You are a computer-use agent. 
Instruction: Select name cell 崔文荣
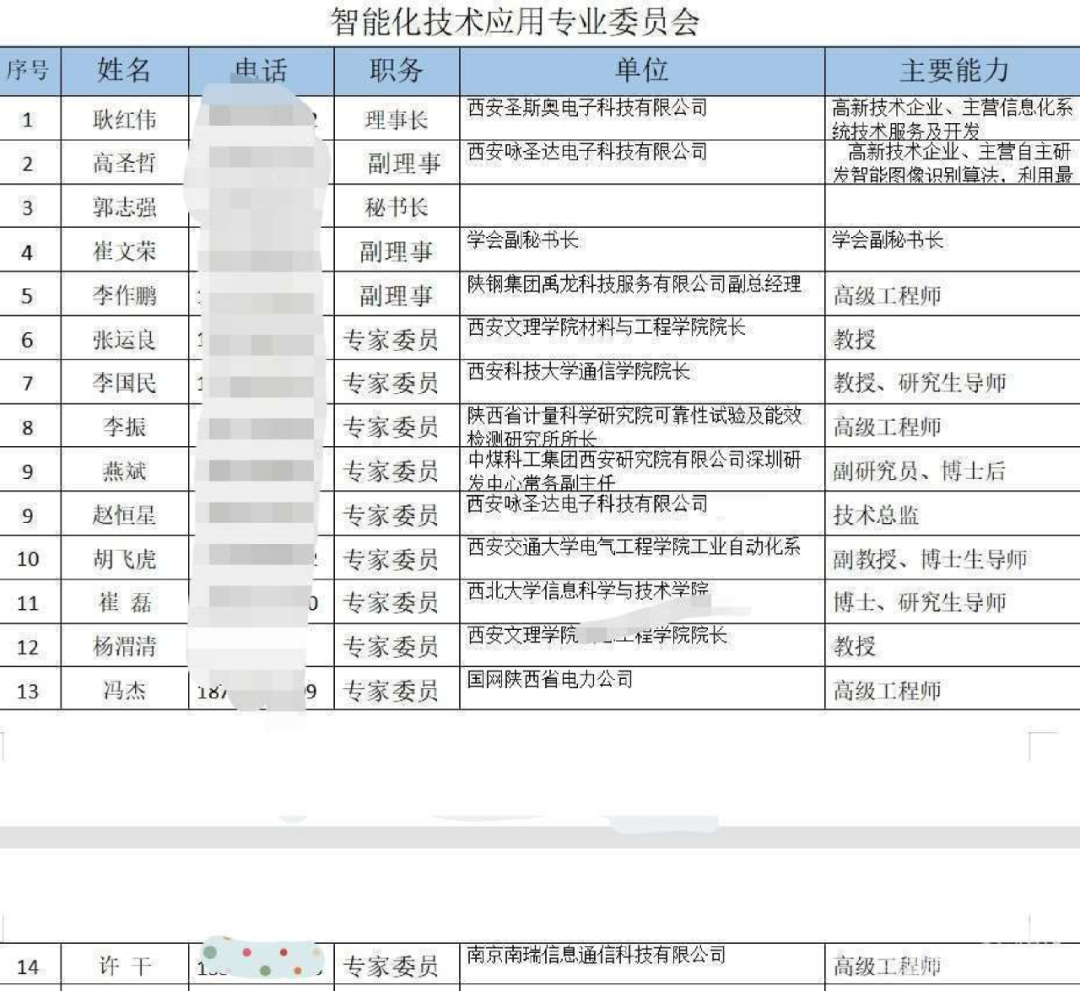click(125, 251)
